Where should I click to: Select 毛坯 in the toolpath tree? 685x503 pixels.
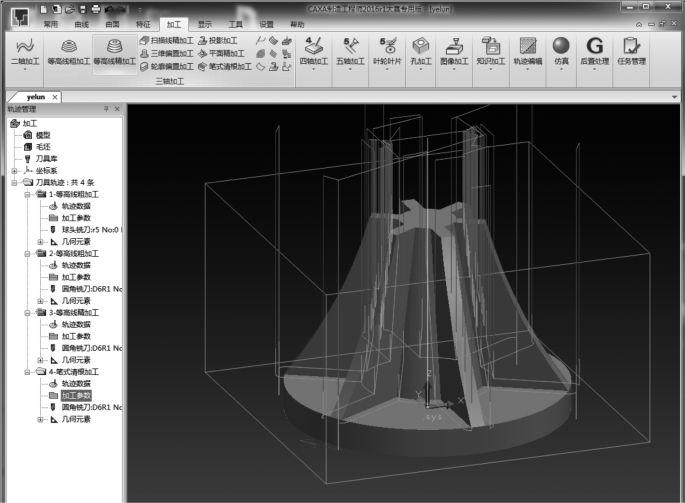tap(43, 146)
